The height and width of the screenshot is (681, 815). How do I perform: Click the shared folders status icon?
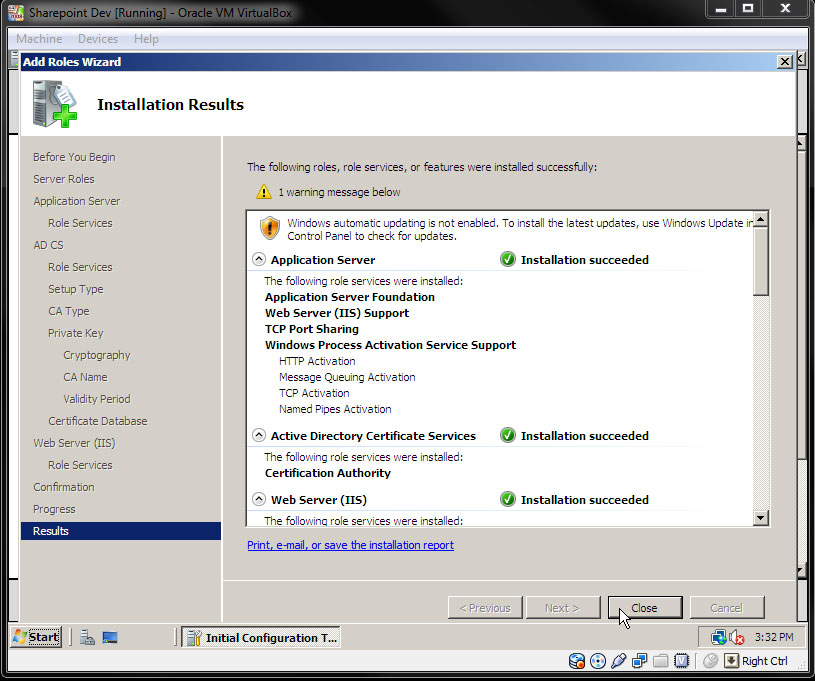pos(660,661)
